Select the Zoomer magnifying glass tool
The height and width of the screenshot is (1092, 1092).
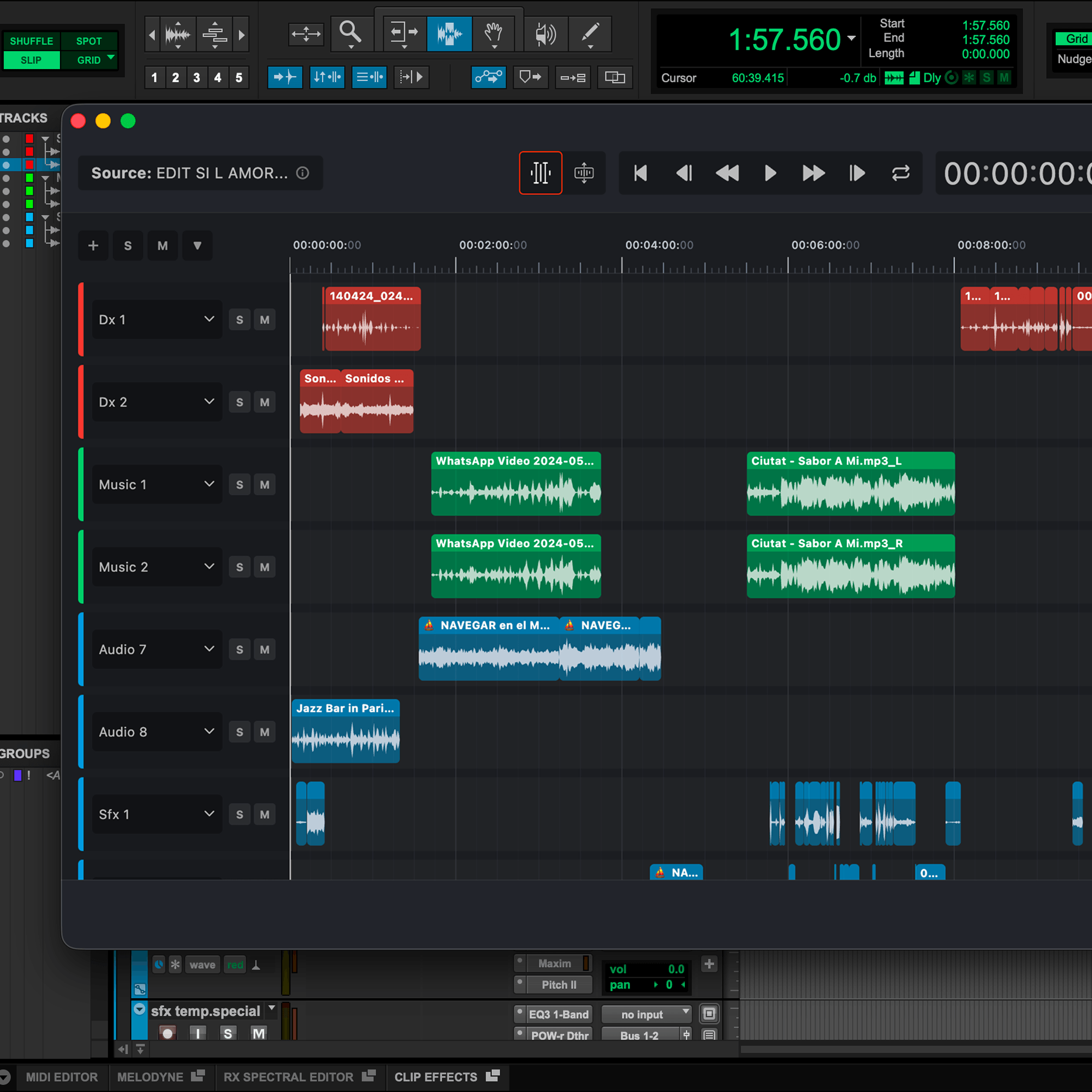coord(352,33)
